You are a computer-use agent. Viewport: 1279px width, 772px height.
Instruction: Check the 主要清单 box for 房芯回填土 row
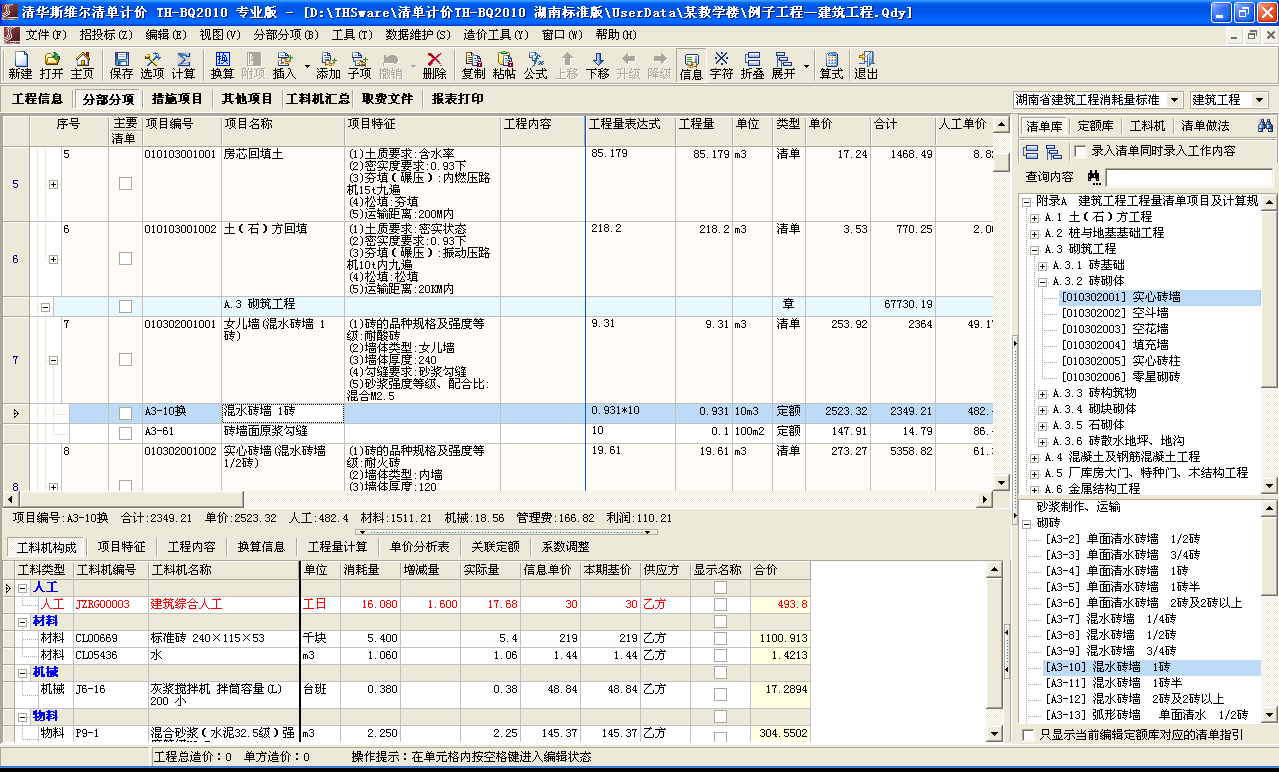125,184
